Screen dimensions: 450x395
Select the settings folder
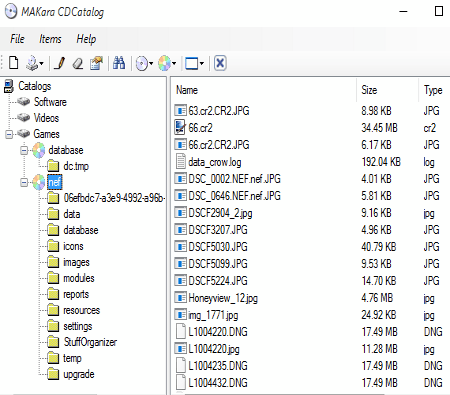coord(78,326)
